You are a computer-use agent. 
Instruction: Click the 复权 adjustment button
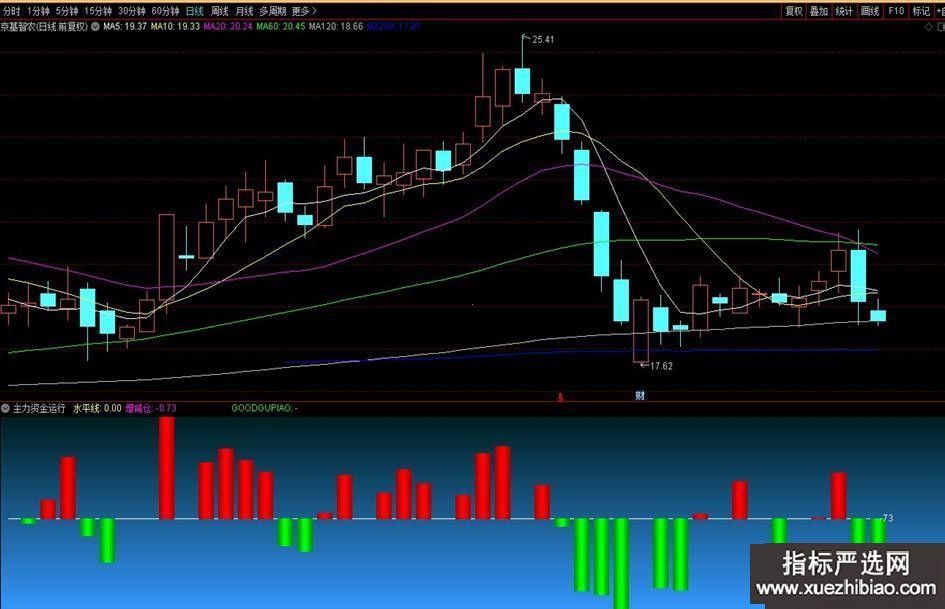(794, 11)
